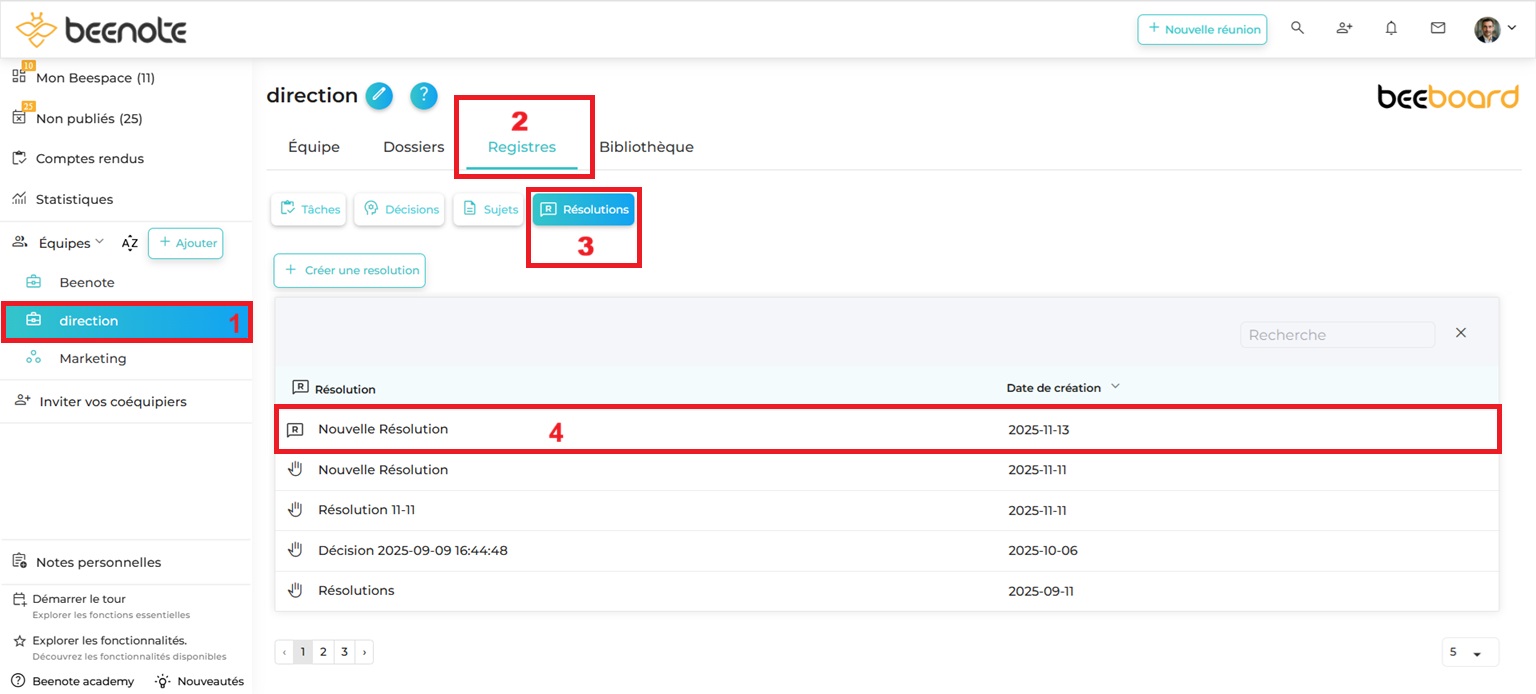The image size is (1536, 694).
Task: Click Créer une resolution button
Action: [x=350, y=271]
